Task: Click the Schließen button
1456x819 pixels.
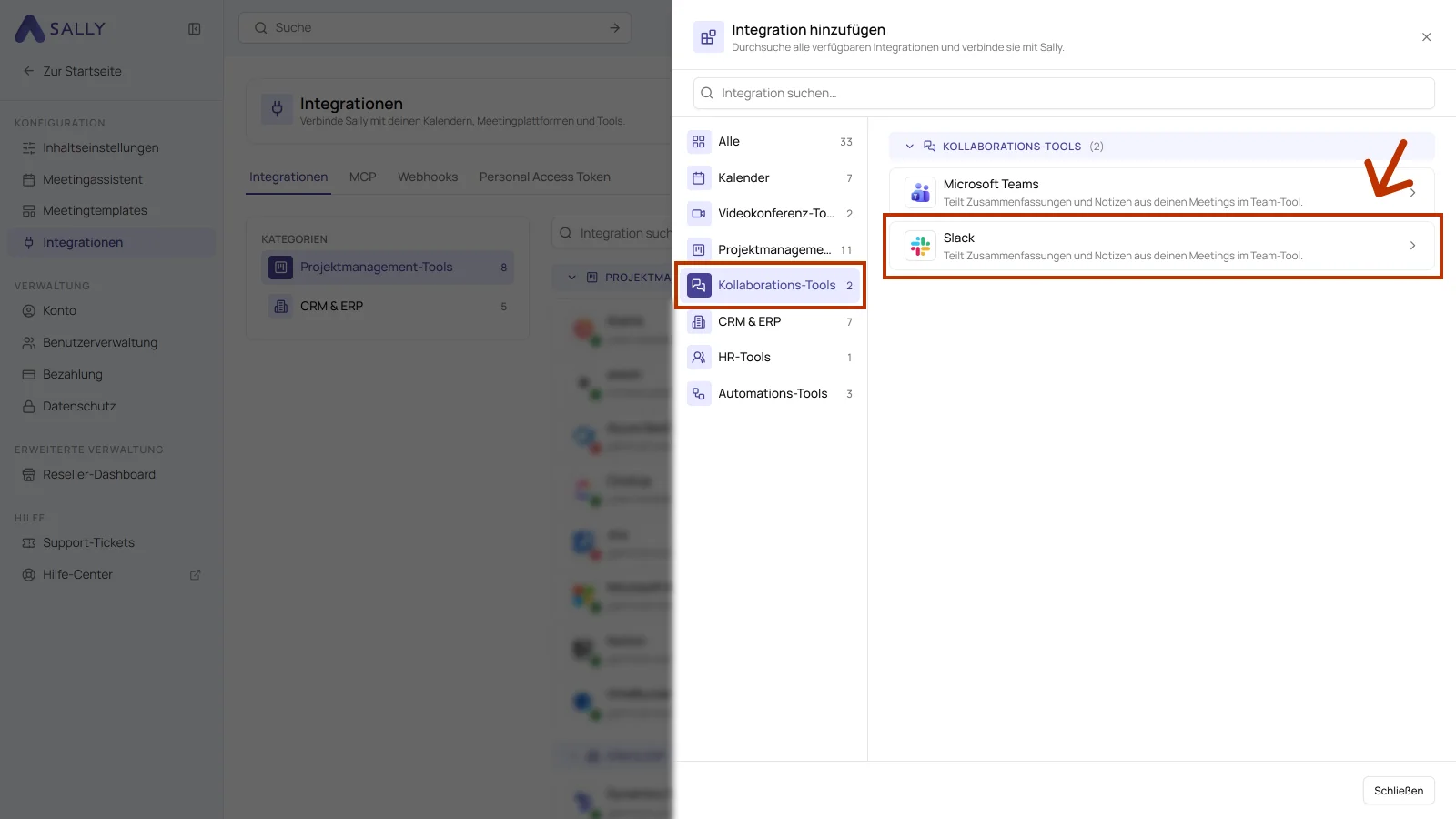Action: coord(1399,791)
